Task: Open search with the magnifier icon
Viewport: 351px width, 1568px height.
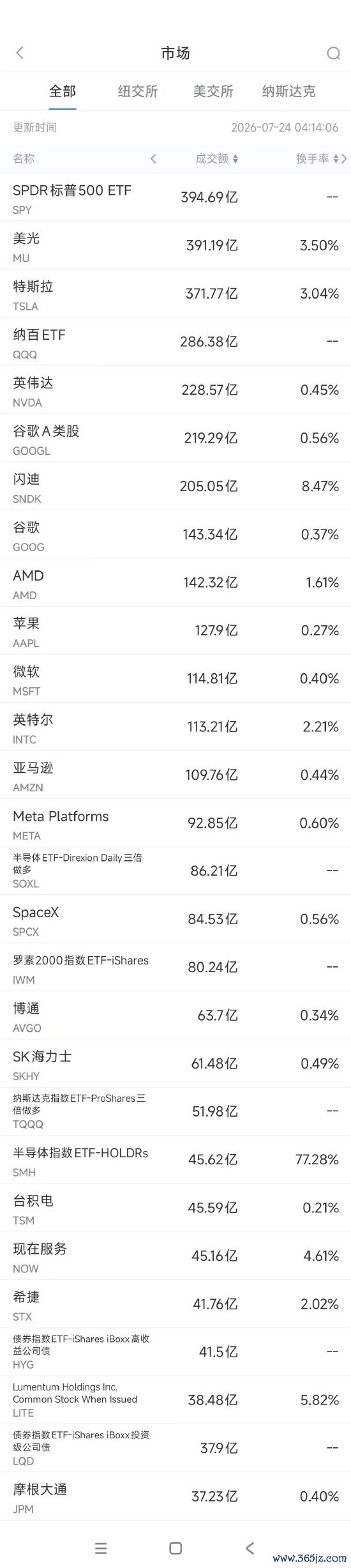Action: (333, 53)
